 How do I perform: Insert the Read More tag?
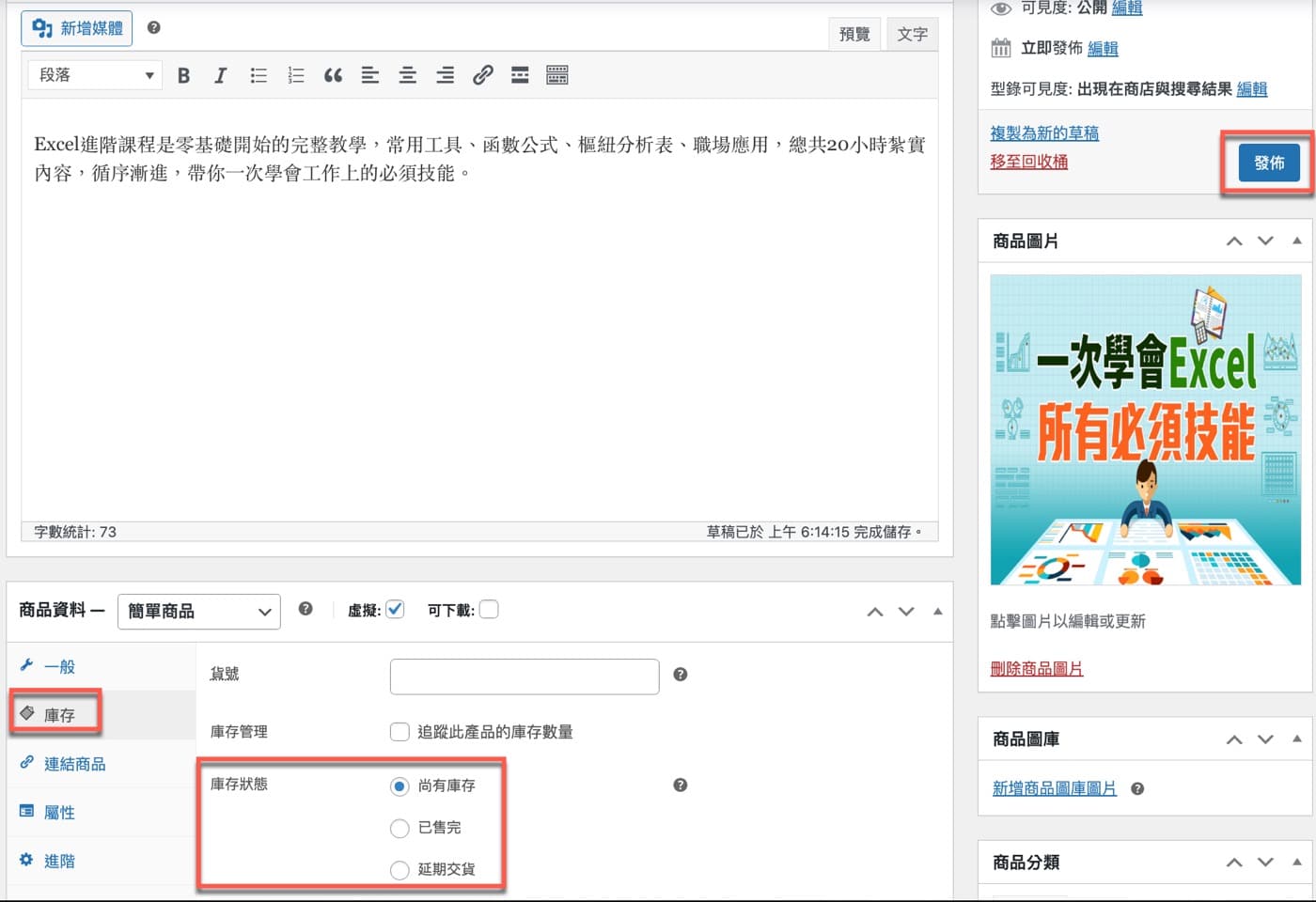click(520, 75)
